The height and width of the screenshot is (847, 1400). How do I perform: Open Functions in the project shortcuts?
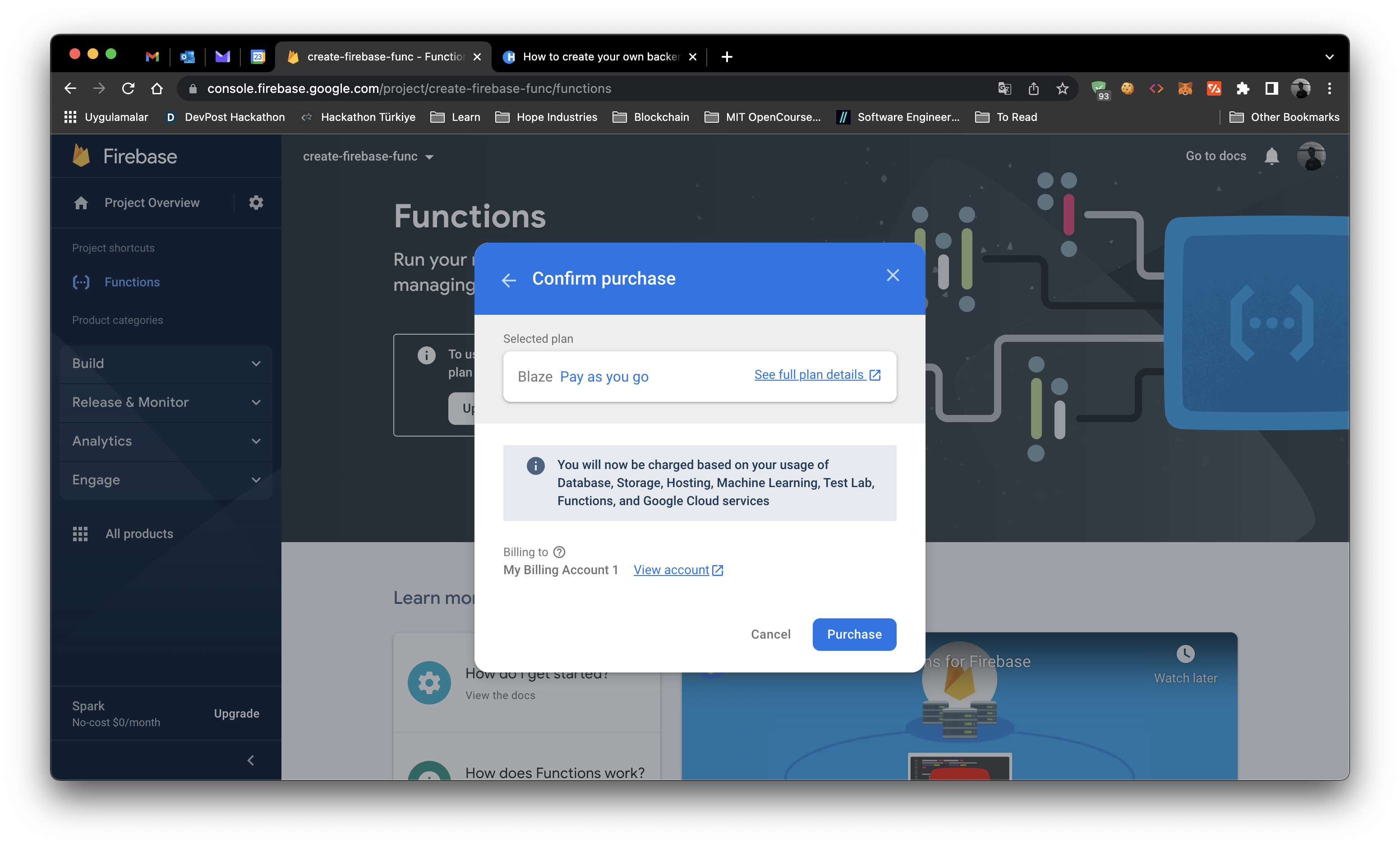coord(131,282)
